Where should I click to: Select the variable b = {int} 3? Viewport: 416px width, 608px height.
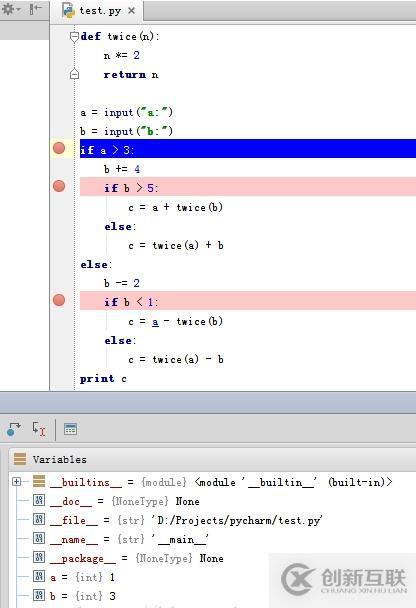coord(74,596)
